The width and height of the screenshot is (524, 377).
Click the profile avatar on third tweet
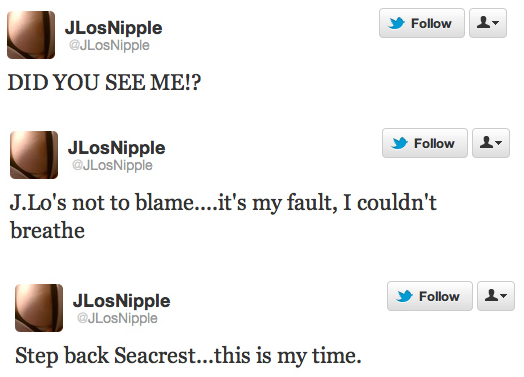point(39,308)
